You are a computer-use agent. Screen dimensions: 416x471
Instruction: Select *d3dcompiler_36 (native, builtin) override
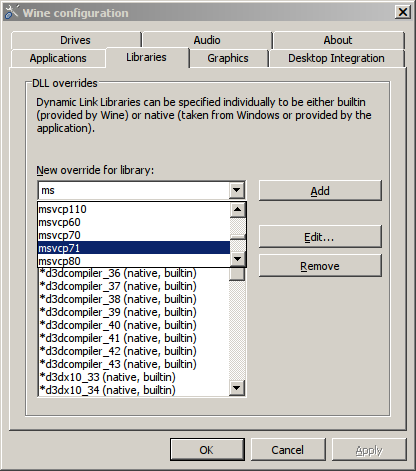[134, 273]
